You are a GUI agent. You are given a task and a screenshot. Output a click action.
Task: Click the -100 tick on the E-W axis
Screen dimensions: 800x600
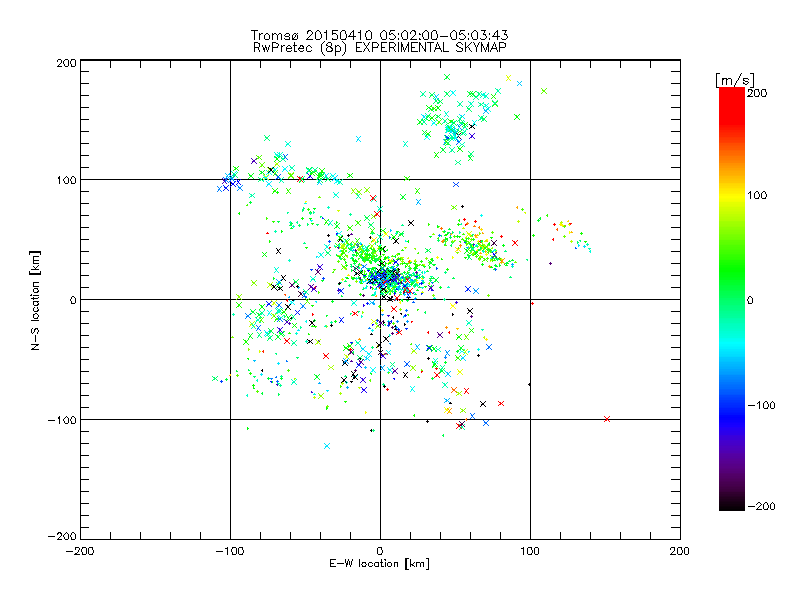[230, 551]
